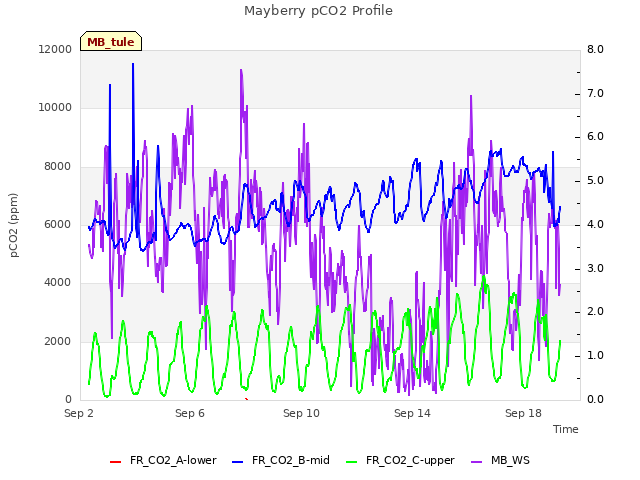Click the Sep 10 x-axis label
The image size is (640, 480).
(301, 413)
